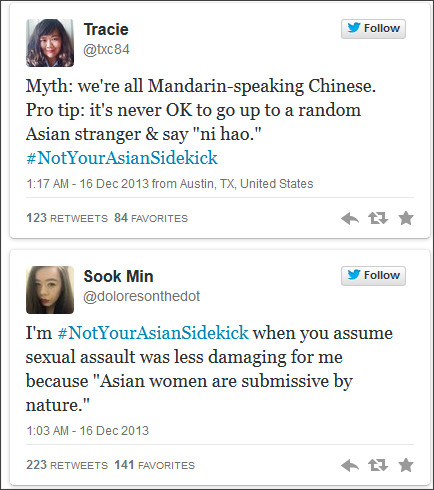Screen dimensions: 434x490
Task: Open Sook Min's profile picture
Action: coord(50,290)
